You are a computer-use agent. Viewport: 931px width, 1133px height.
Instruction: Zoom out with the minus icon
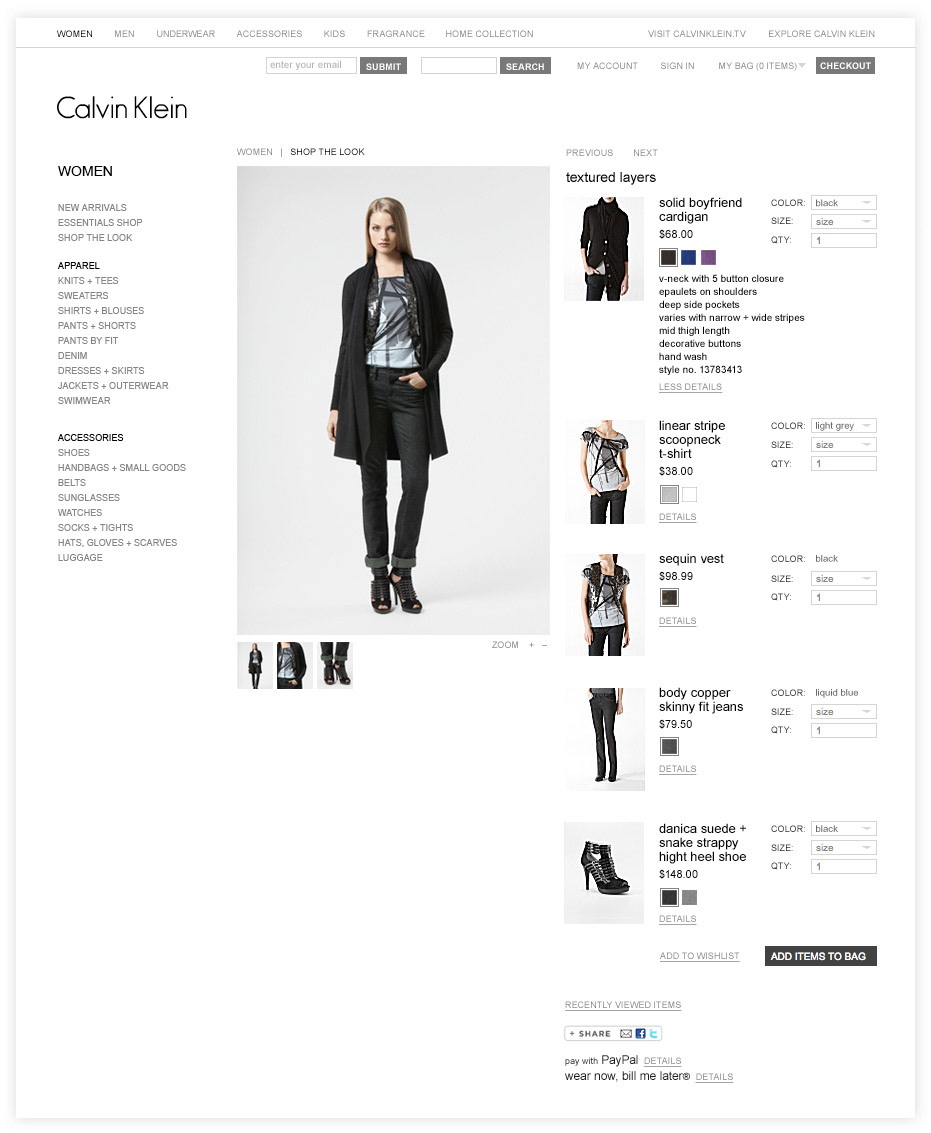(x=544, y=645)
